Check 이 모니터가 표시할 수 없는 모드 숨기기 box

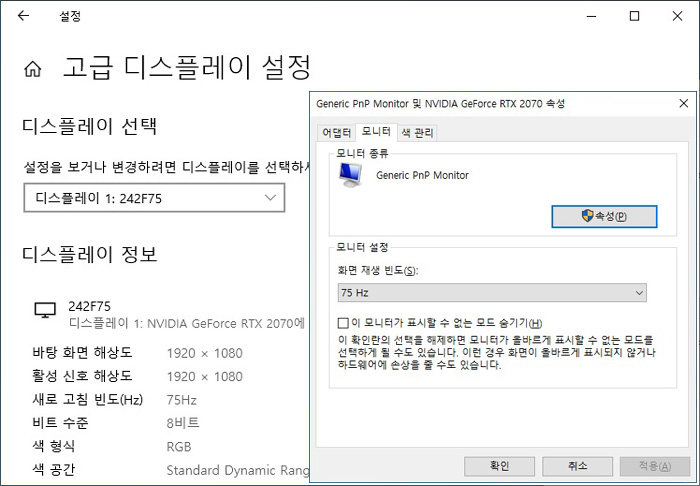point(343,323)
